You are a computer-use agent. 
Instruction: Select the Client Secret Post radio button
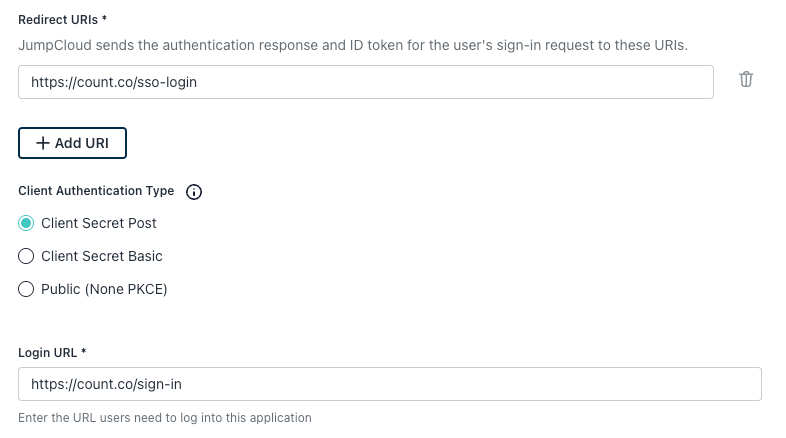tap(27, 223)
